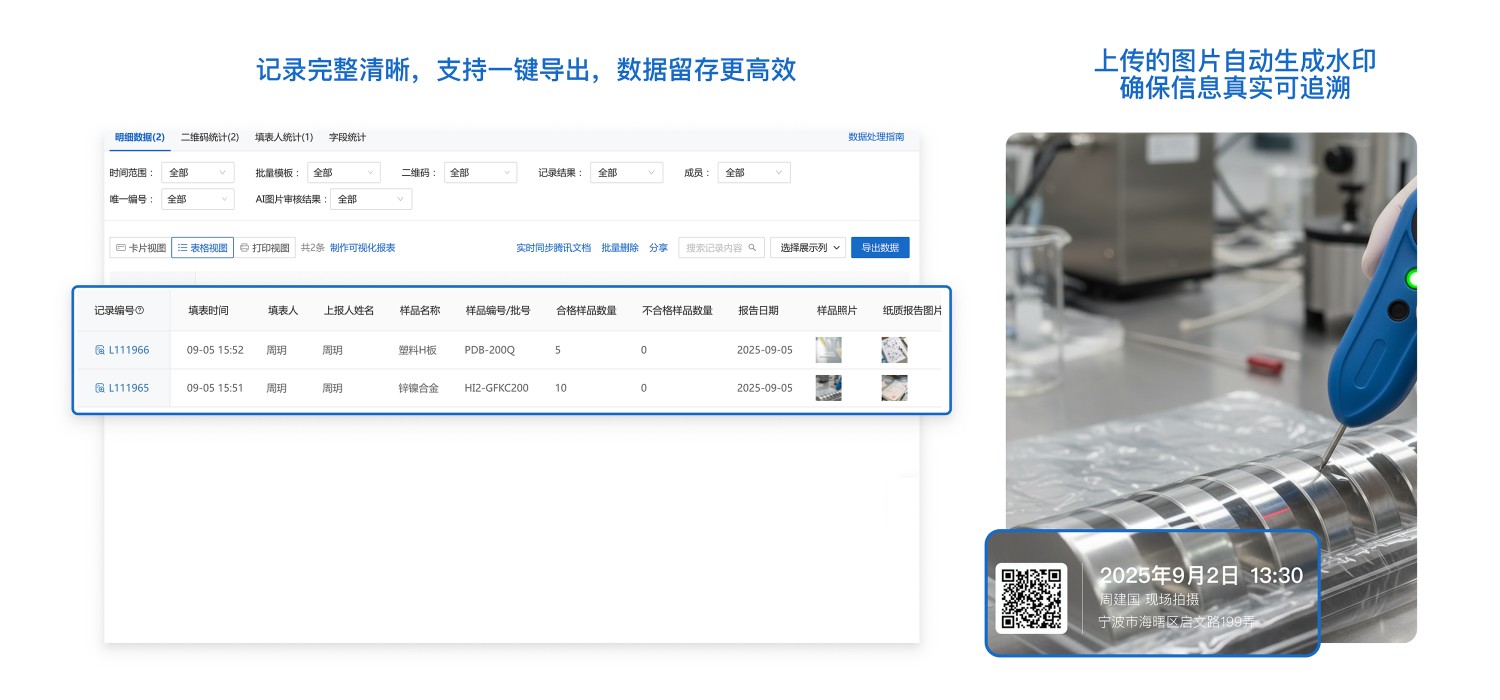Click 制作可视化报表 link
Viewport: 1500px width, 700px height.
coord(362,248)
